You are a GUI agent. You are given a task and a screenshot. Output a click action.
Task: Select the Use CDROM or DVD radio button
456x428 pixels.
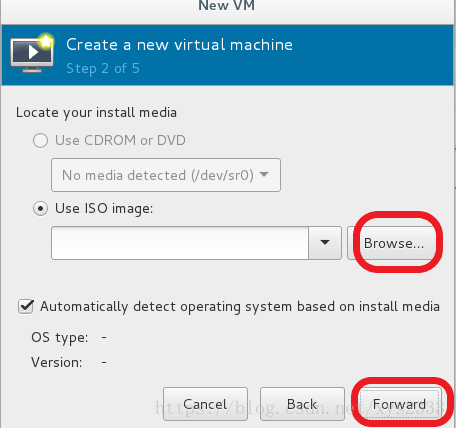click(x=40, y=140)
